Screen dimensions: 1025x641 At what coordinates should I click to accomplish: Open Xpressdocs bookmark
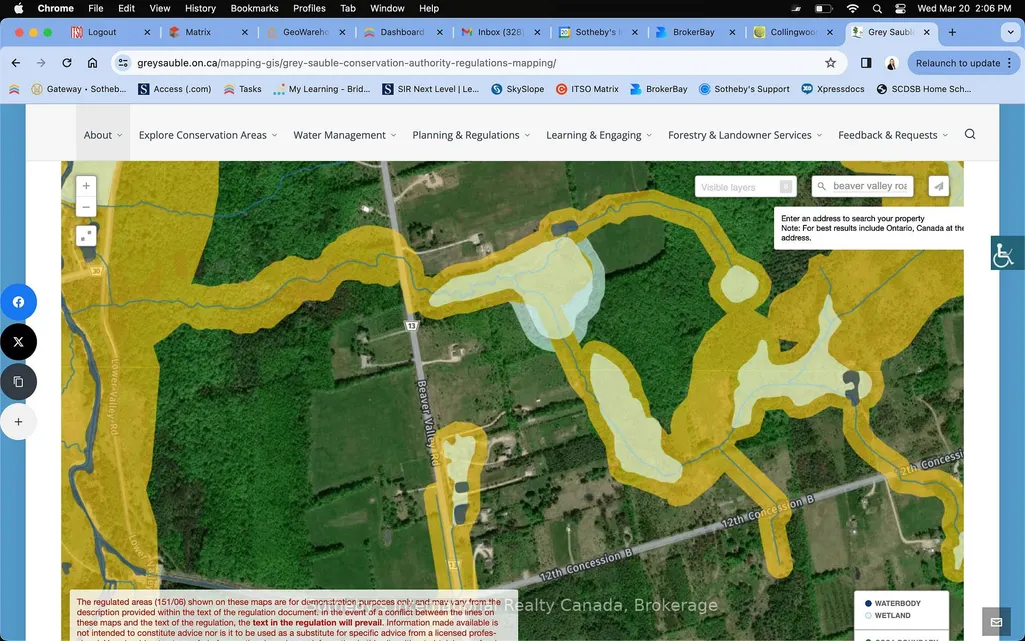click(833, 89)
